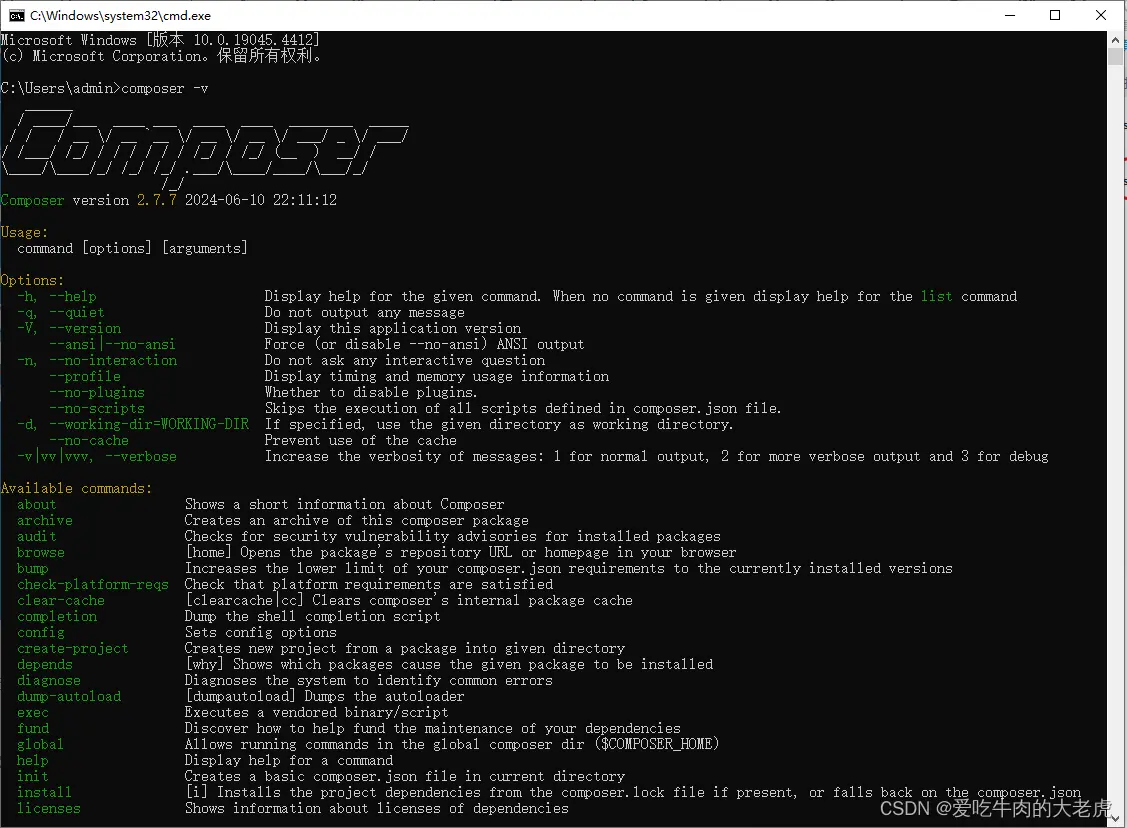Click the 'clear-cache' command name

pyautogui.click(x=61, y=600)
